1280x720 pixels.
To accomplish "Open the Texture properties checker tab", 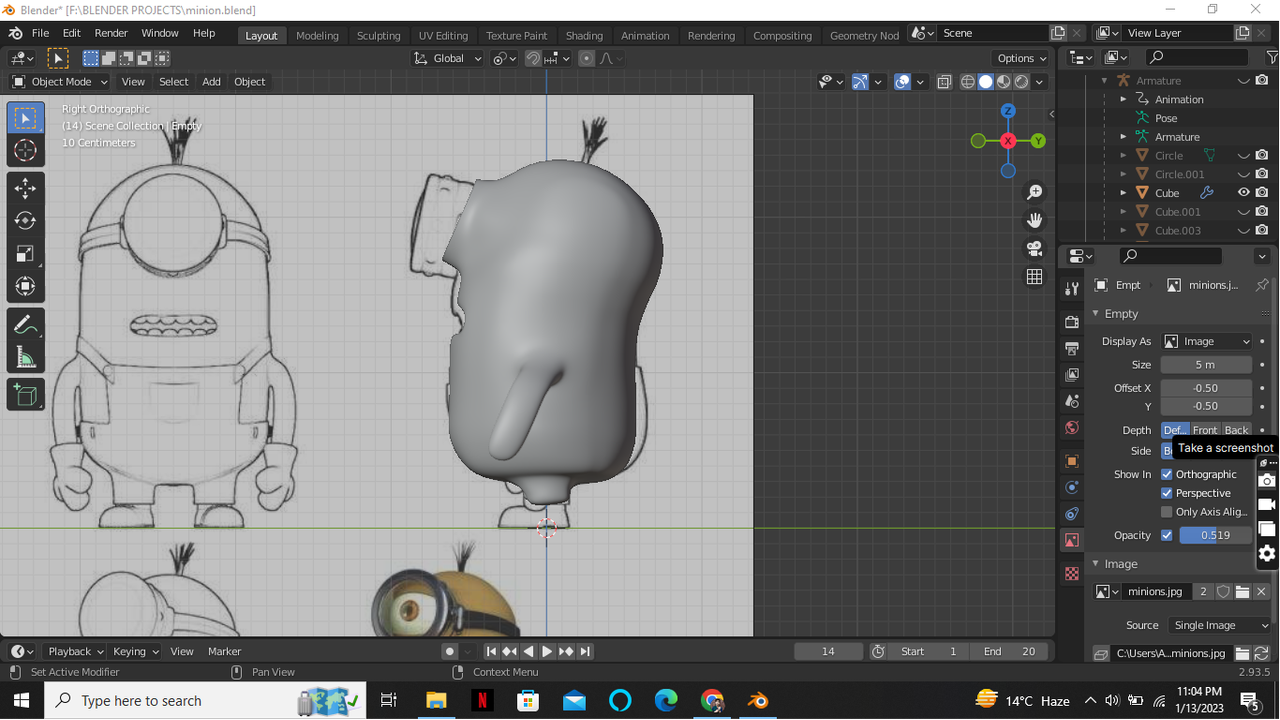I will 1072,574.
